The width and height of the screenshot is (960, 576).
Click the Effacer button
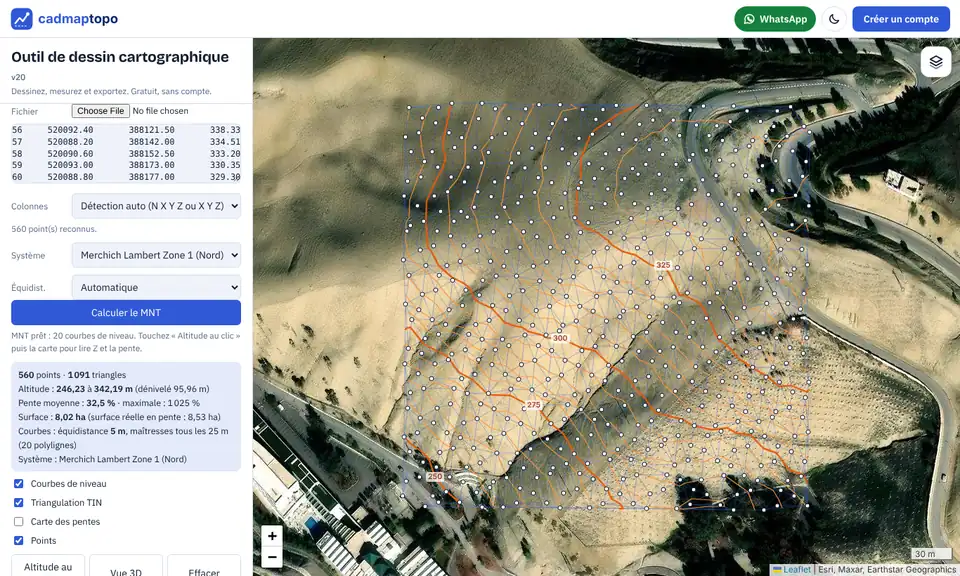(x=204, y=569)
